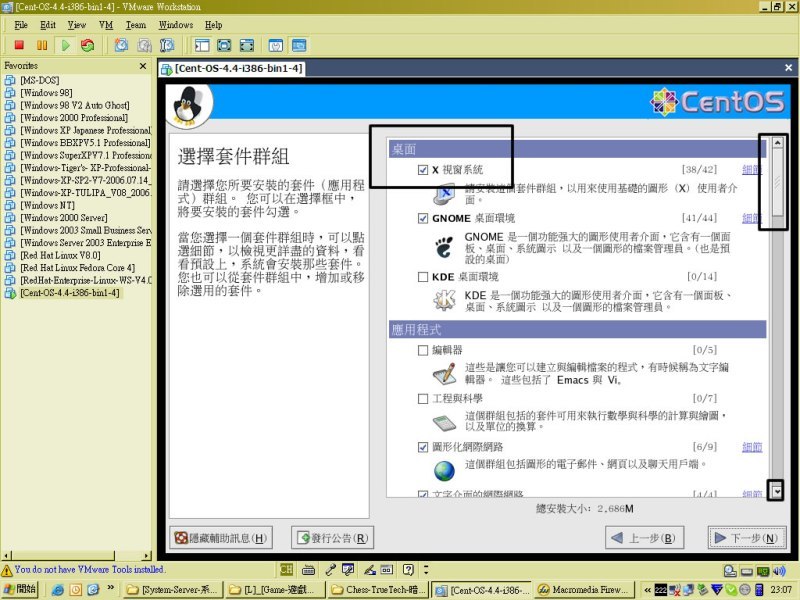Check the 編輯器 package group
Image resolution: width=800 pixels, height=600 pixels.
tap(422, 351)
